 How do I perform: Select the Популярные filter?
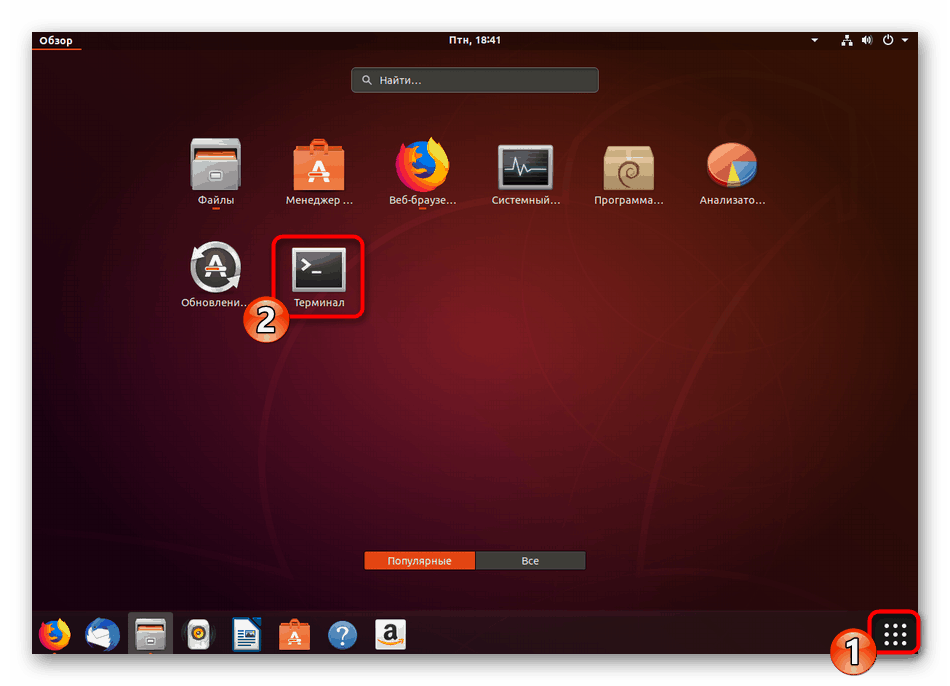click(x=419, y=560)
